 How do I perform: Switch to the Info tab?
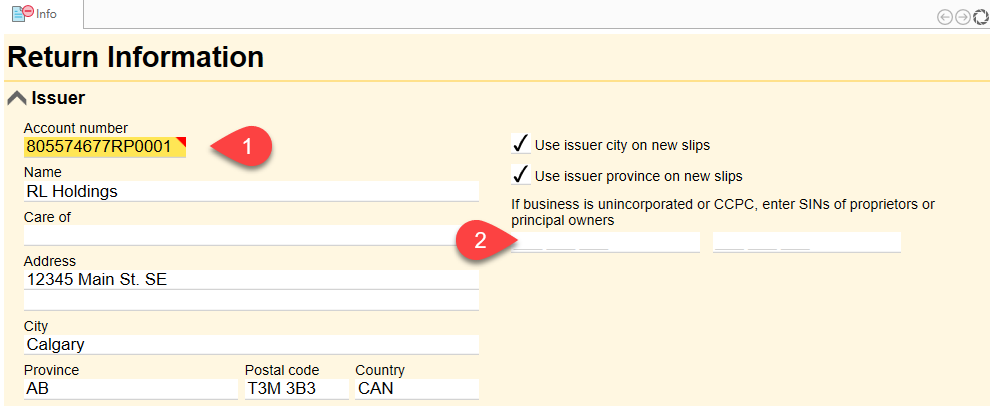coord(44,14)
